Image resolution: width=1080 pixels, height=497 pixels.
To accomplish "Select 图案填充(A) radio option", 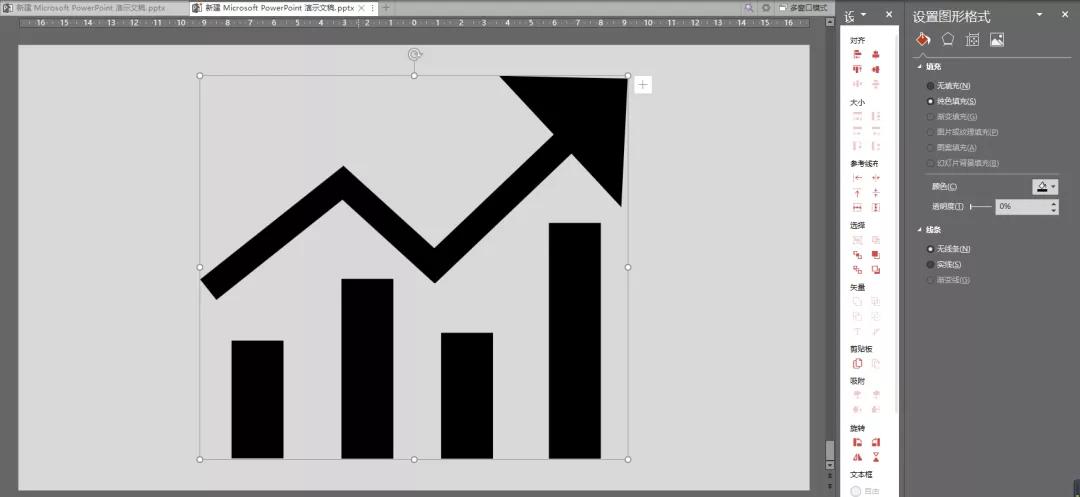I will (952, 148).
